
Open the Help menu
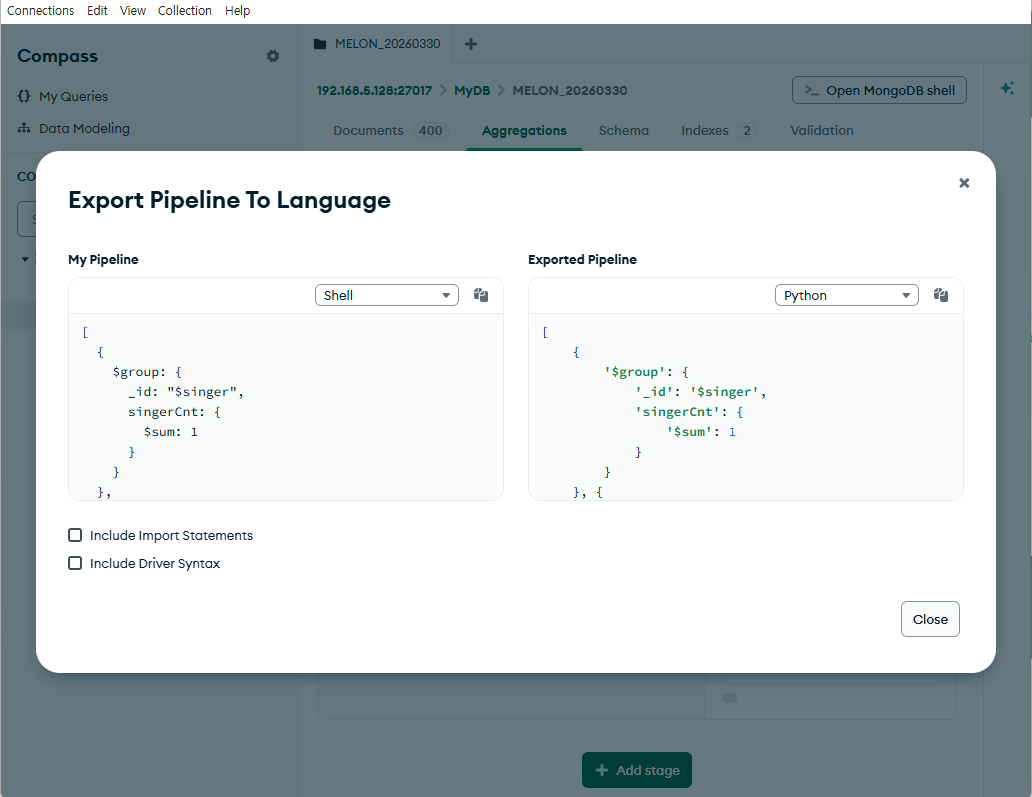coord(237,11)
